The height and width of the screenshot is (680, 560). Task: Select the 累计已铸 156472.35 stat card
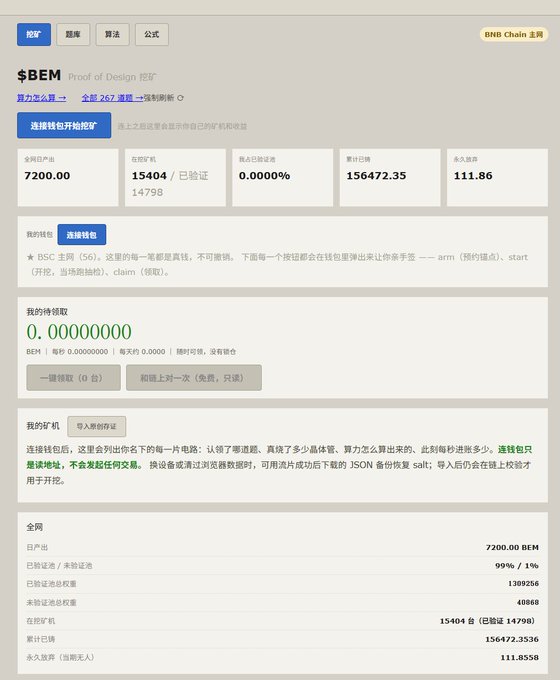click(390, 177)
